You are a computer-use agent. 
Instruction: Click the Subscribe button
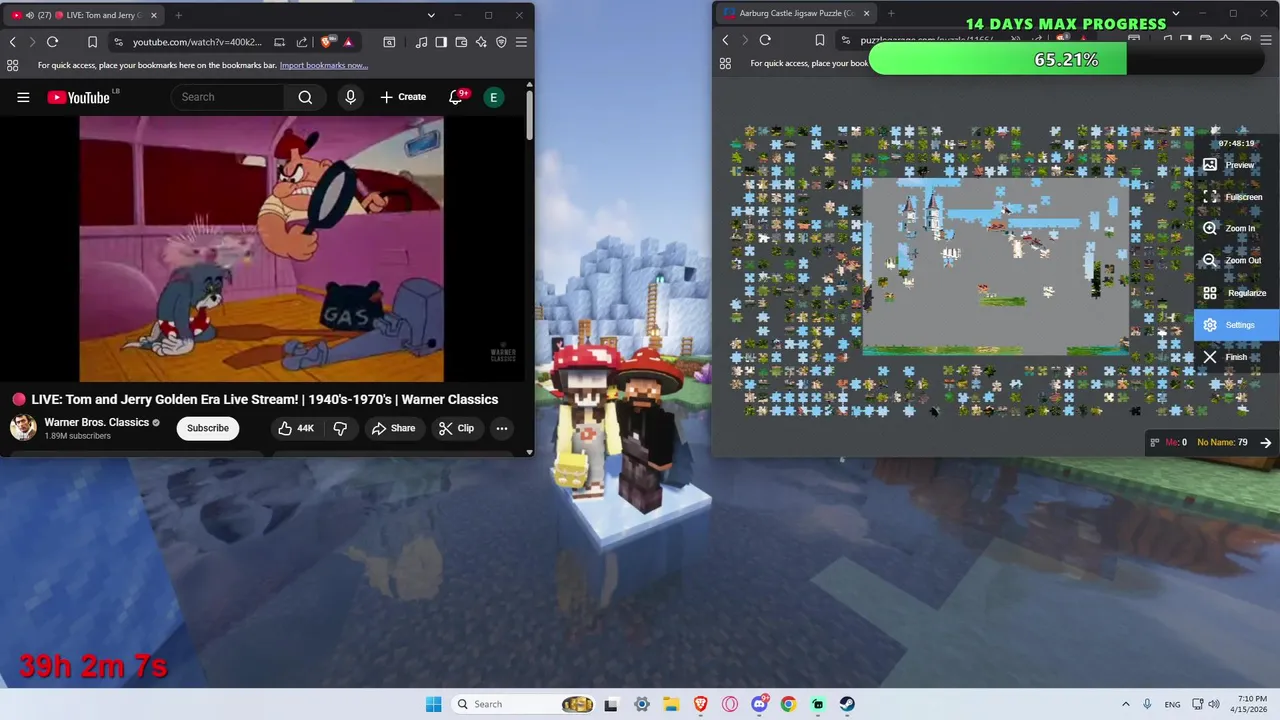click(208, 428)
